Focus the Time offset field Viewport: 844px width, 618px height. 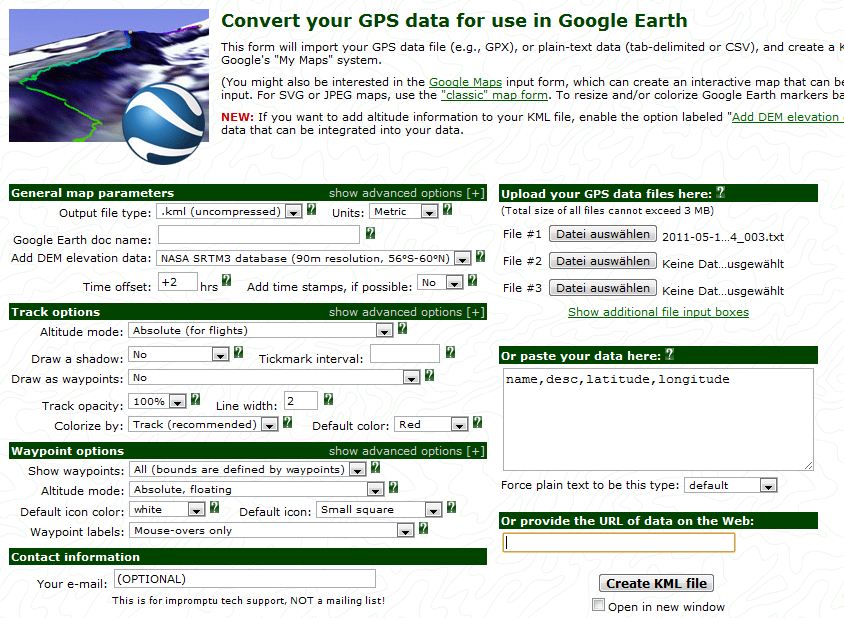pyautogui.click(x=178, y=282)
